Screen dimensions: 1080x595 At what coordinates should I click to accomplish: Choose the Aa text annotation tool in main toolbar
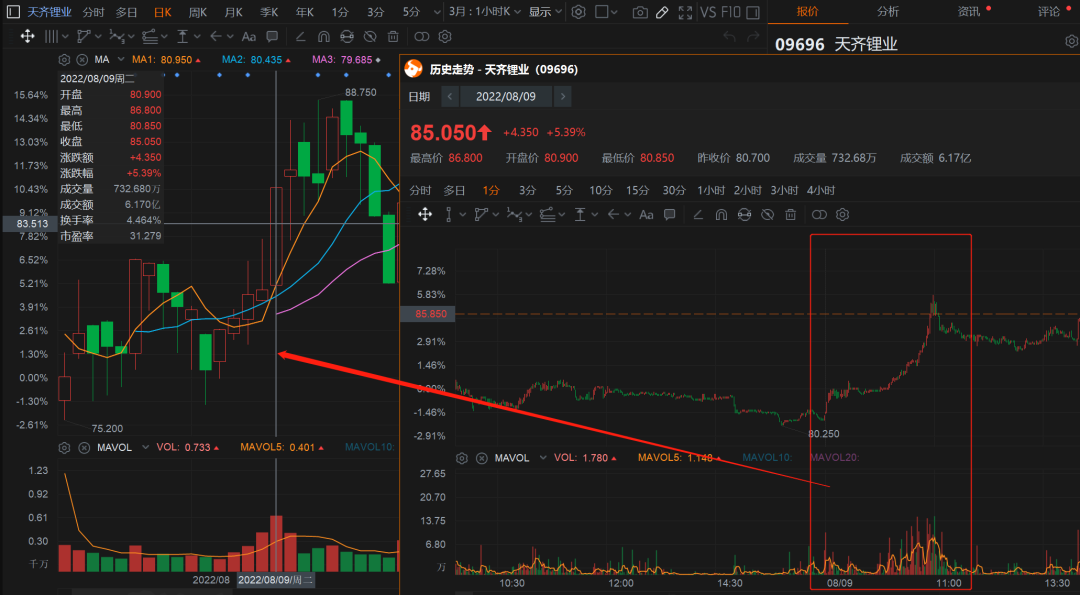click(249, 36)
